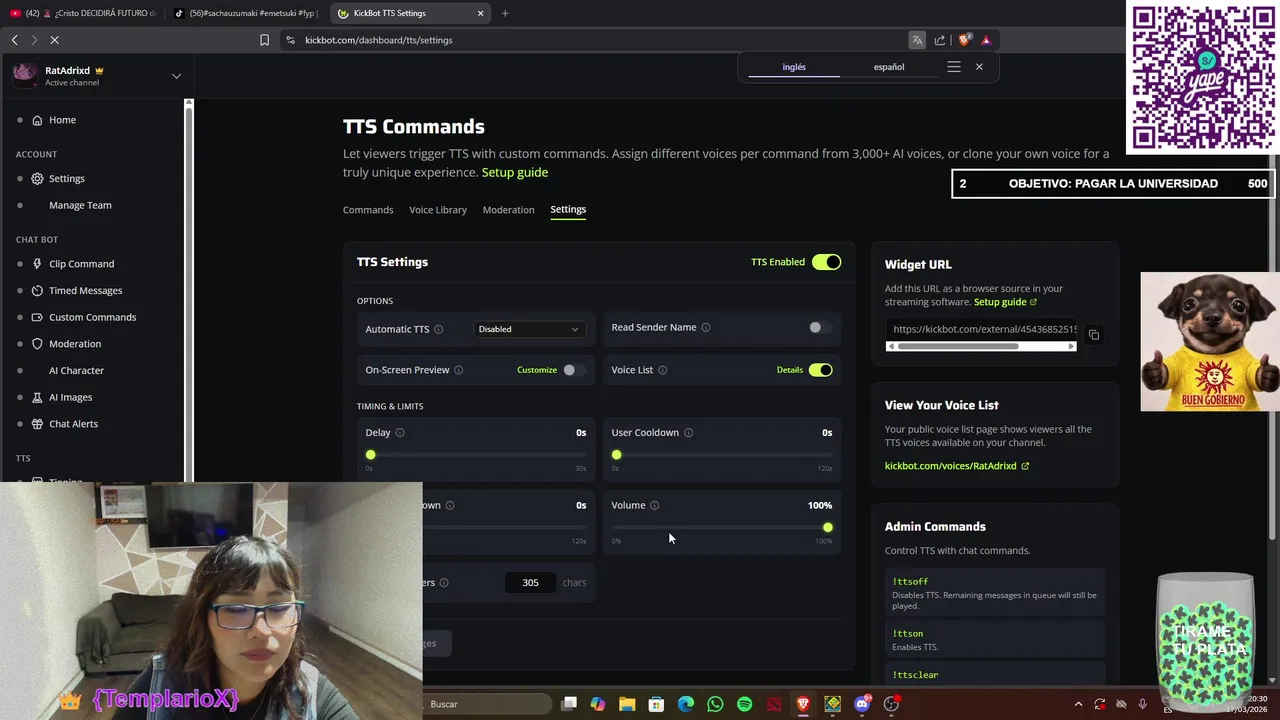Close the translation popup

979,67
